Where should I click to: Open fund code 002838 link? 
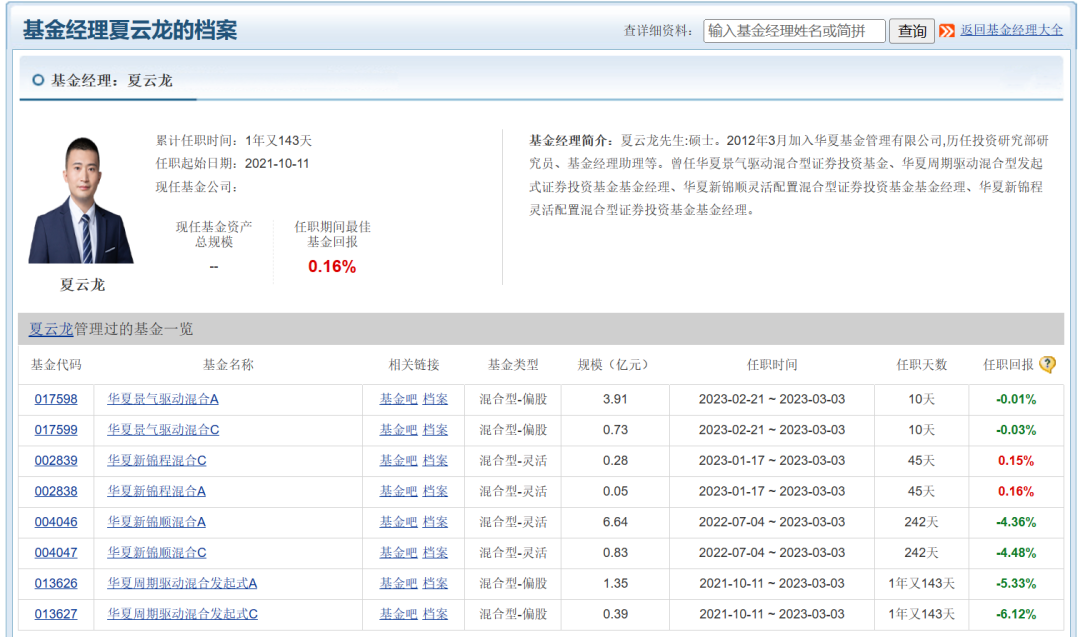pos(56,491)
